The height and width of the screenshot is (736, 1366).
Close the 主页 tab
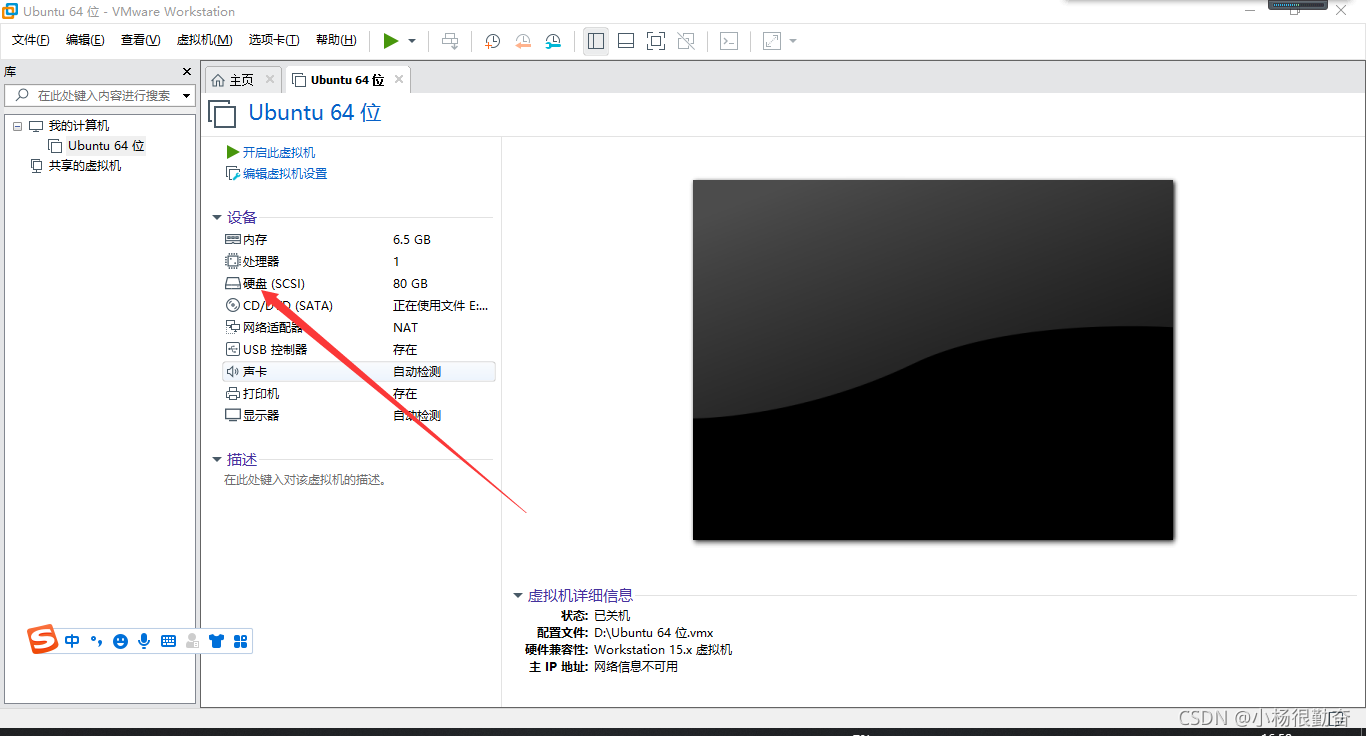click(270, 79)
